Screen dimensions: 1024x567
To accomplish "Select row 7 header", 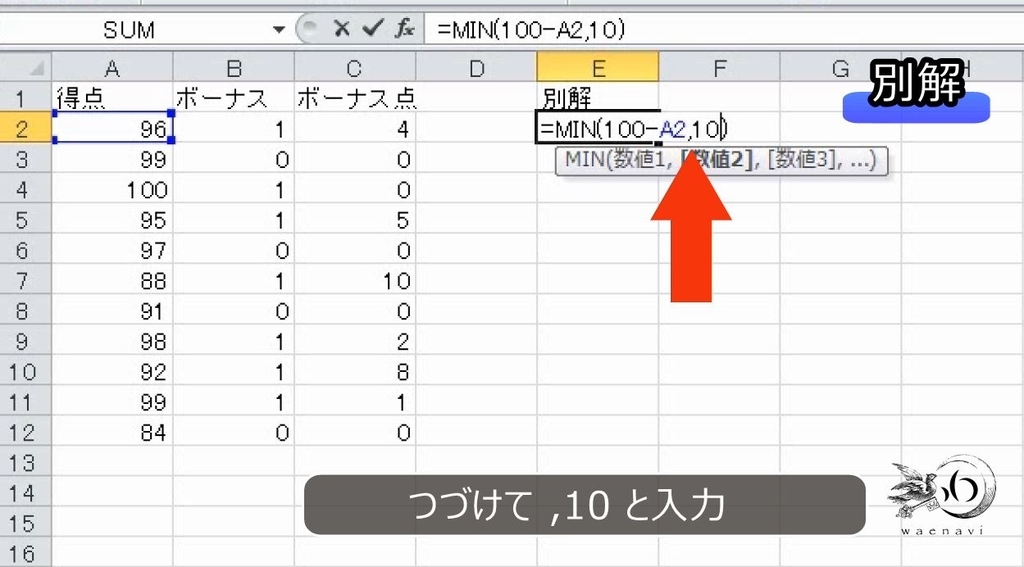I will (x=26, y=281).
